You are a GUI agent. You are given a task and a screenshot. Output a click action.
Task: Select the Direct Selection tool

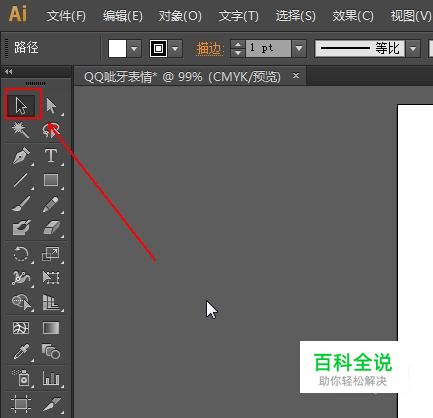[x=52, y=106]
